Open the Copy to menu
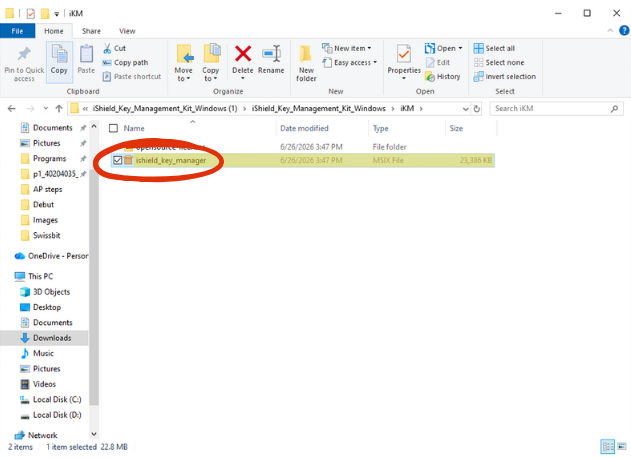The height and width of the screenshot is (458, 631). (x=211, y=63)
